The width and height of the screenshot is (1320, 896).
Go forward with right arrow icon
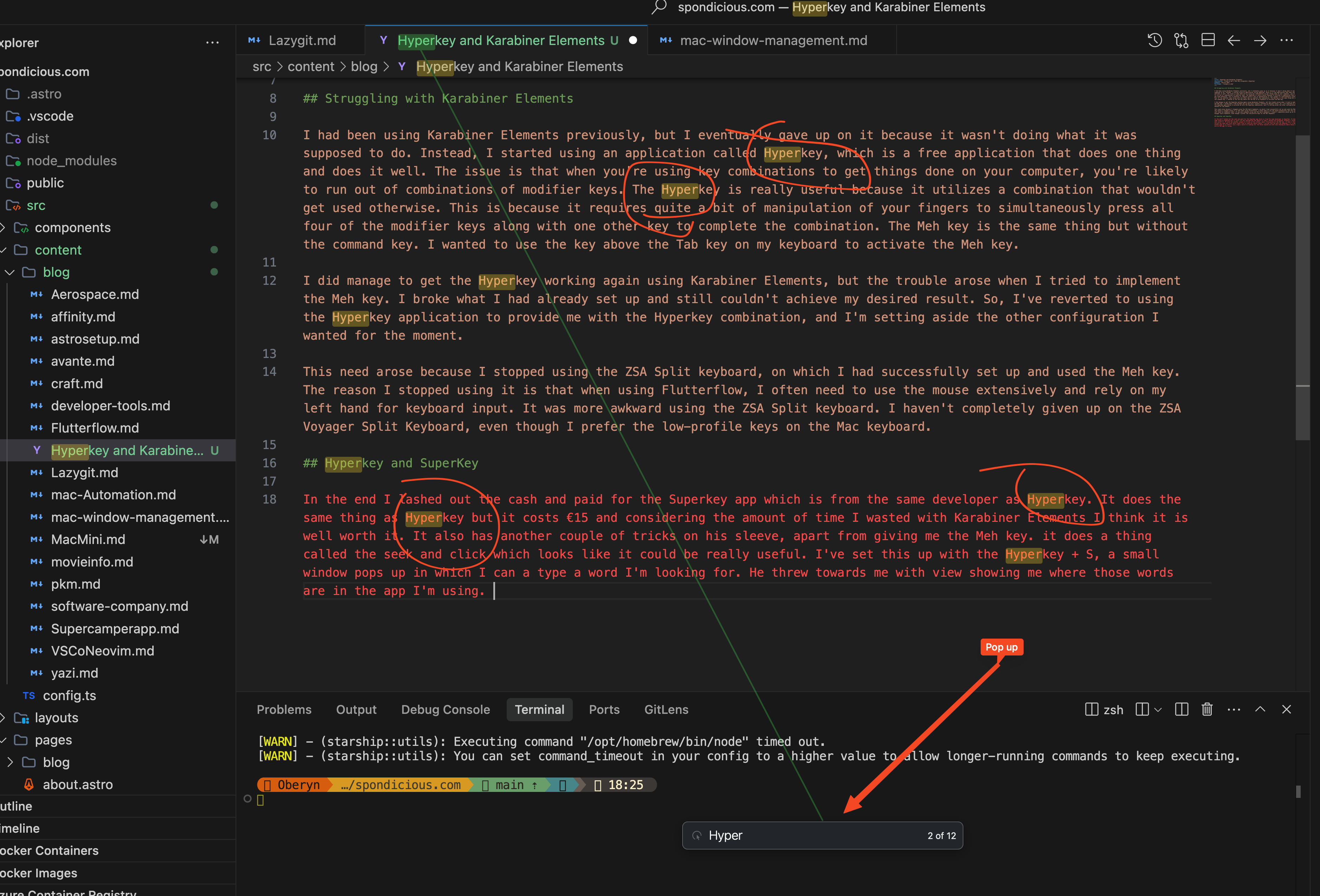pyautogui.click(x=1260, y=40)
